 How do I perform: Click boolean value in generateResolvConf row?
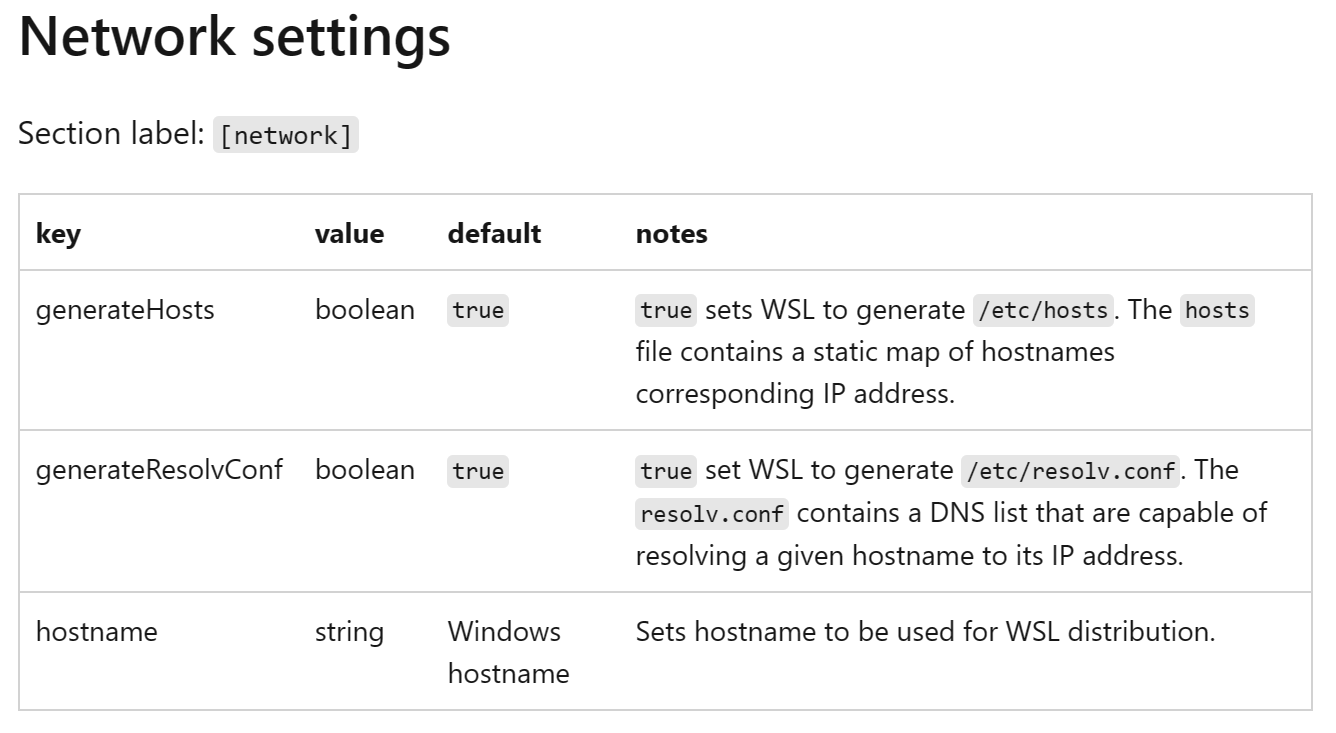(364, 470)
